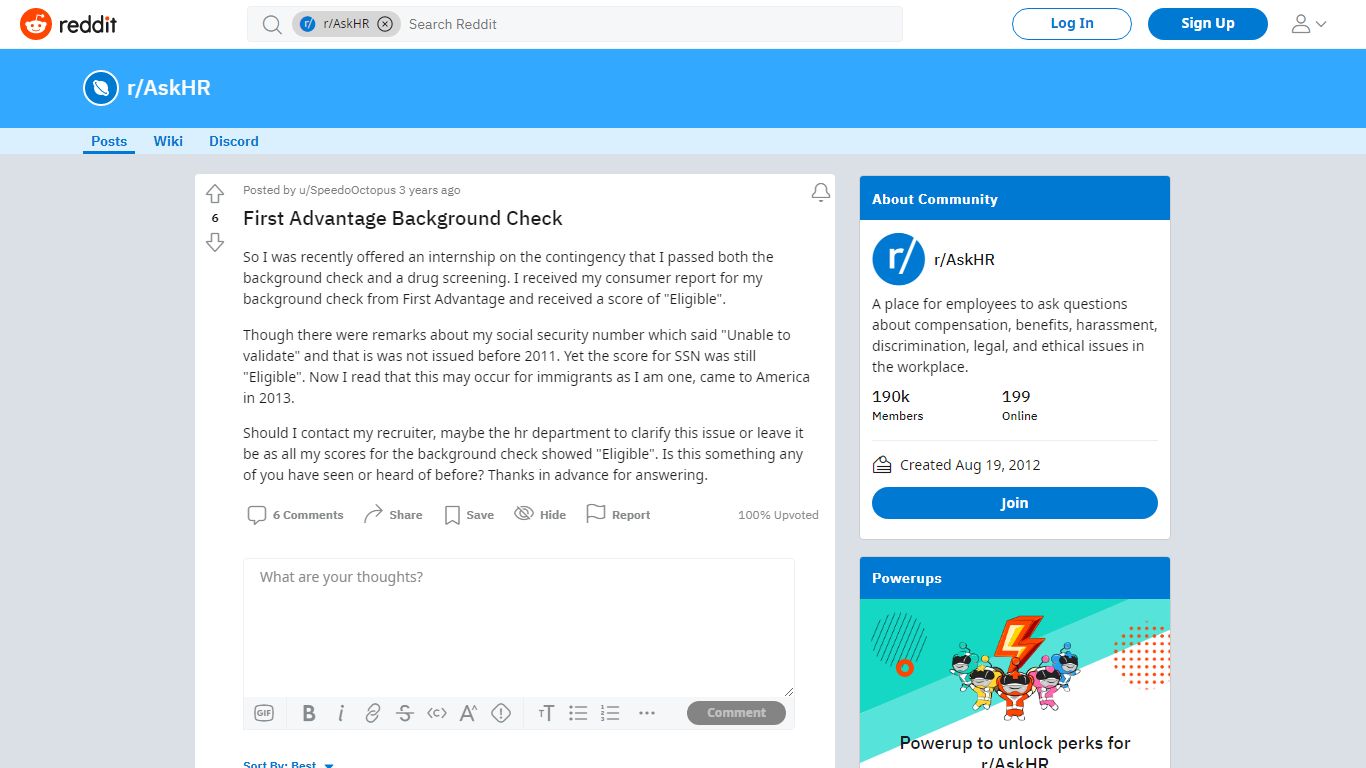Toggle strikethrough formatting
The height and width of the screenshot is (768, 1366).
pos(405,713)
